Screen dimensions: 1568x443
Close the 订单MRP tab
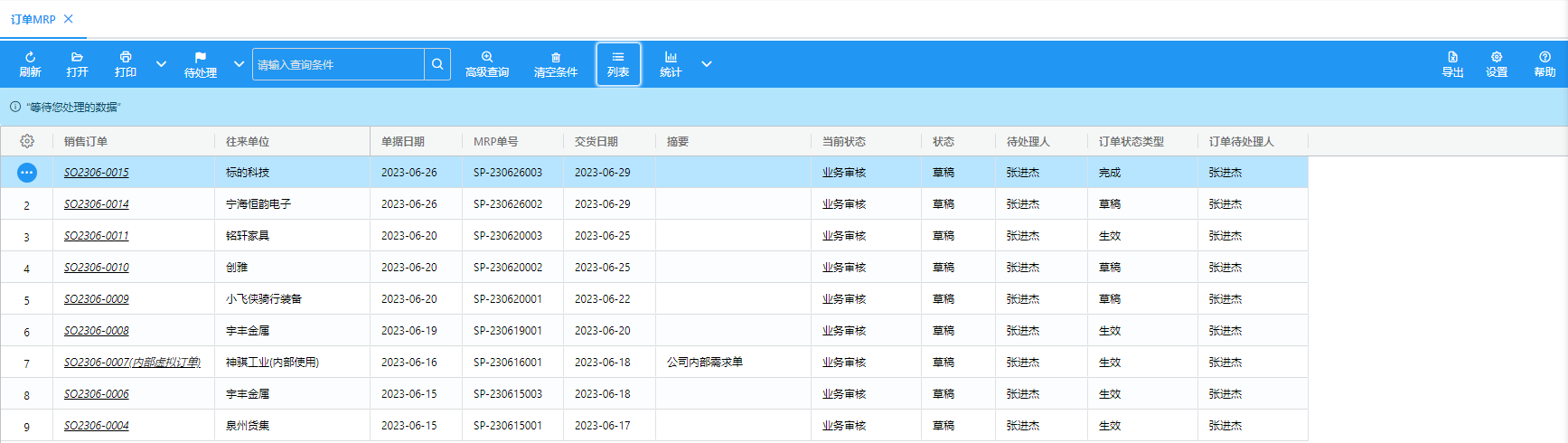click(69, 19)
